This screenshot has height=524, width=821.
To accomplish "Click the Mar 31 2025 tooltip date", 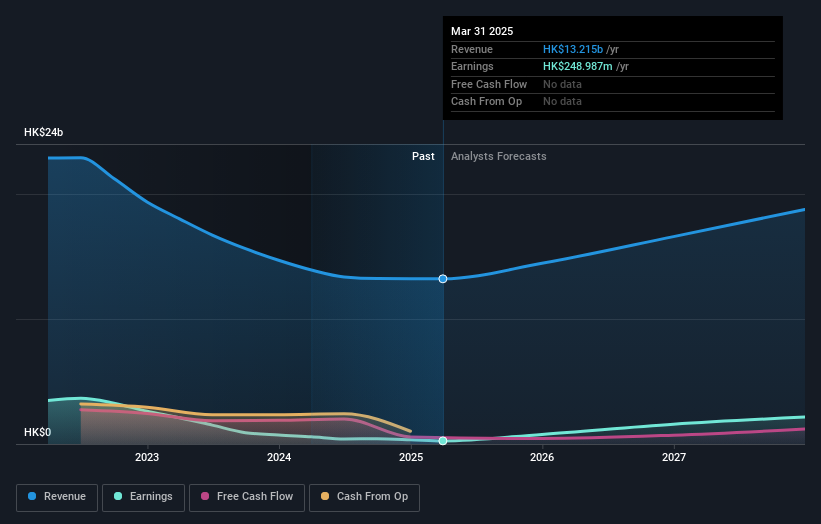I will (482, 31).
